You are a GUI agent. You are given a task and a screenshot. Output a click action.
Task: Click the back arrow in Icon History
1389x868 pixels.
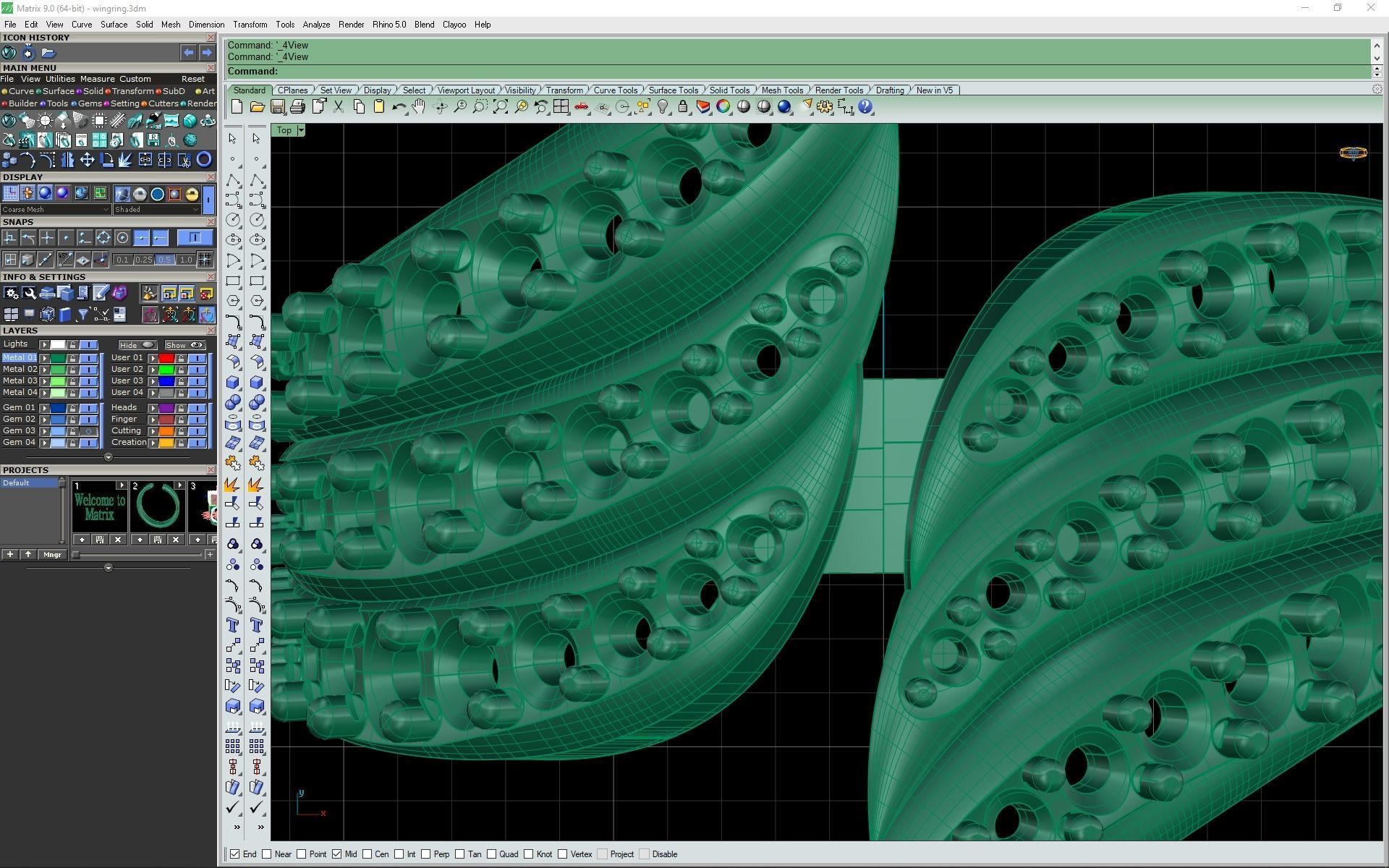tap(188, 53)
